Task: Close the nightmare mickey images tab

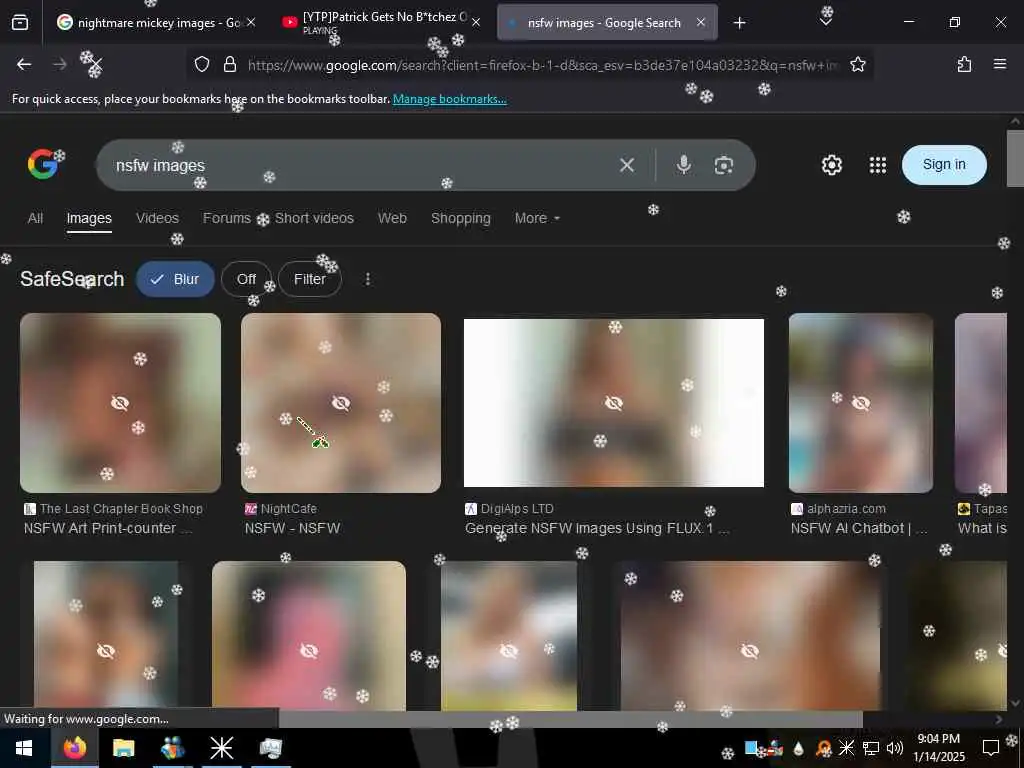Action: coord(251,23)
